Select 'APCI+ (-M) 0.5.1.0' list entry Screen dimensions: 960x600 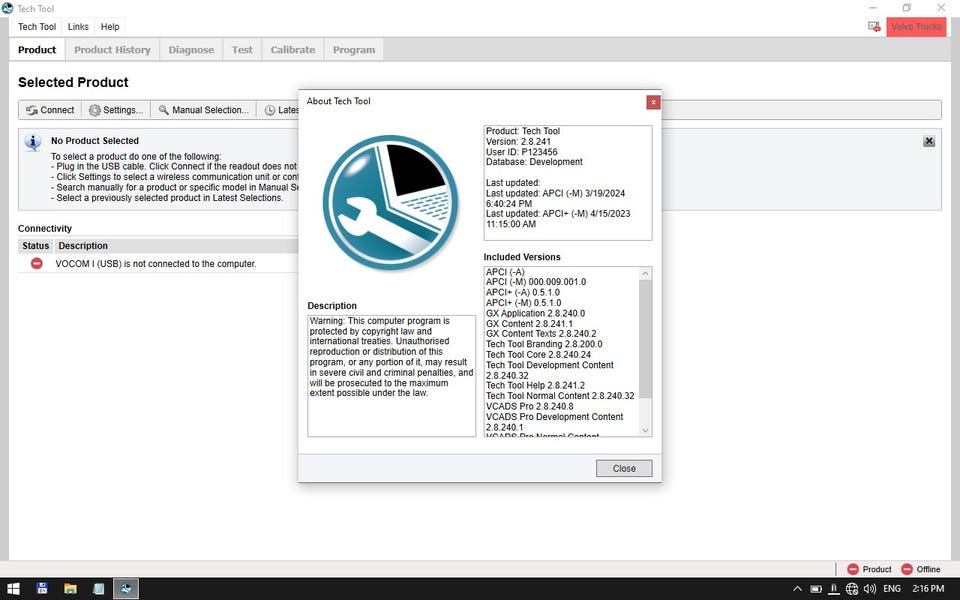coord(523,302)
